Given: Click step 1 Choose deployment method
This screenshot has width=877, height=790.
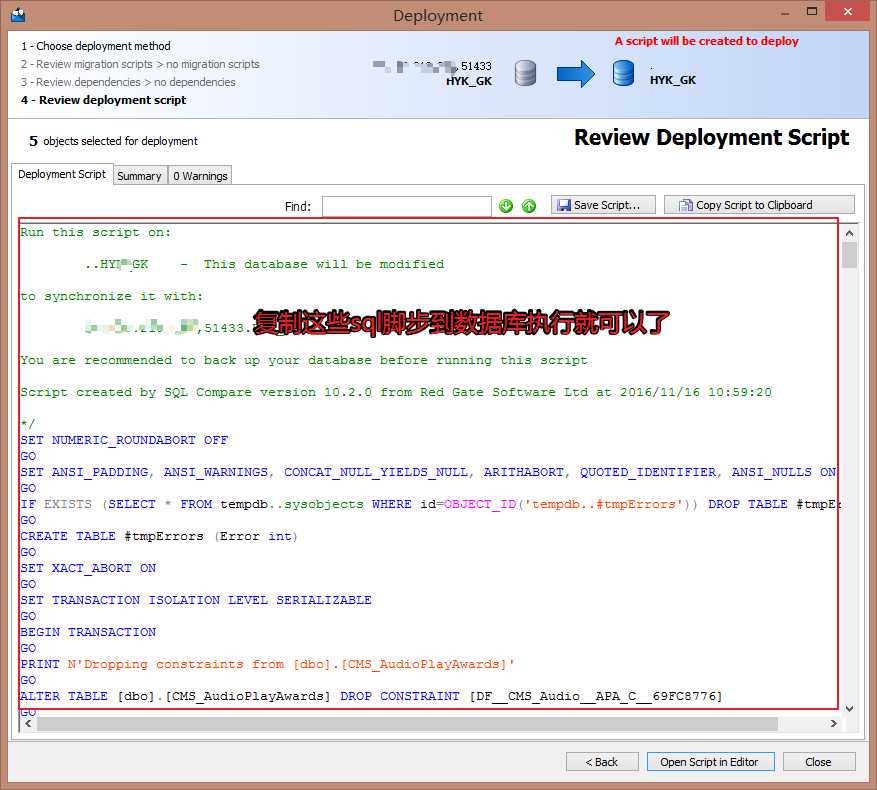Looking at the screenshot, I should pyautogui.click(x=96, y=46).
